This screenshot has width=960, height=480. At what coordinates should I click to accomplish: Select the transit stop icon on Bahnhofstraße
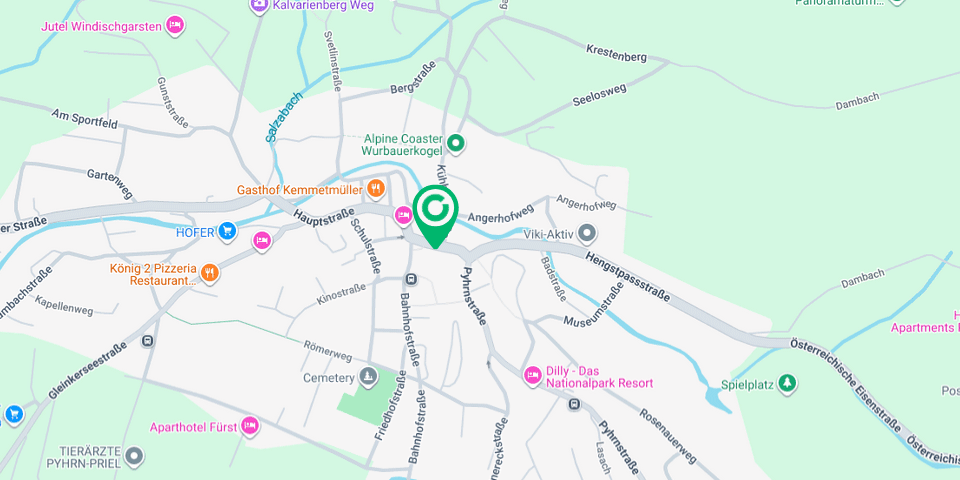[x=411, y=280]
